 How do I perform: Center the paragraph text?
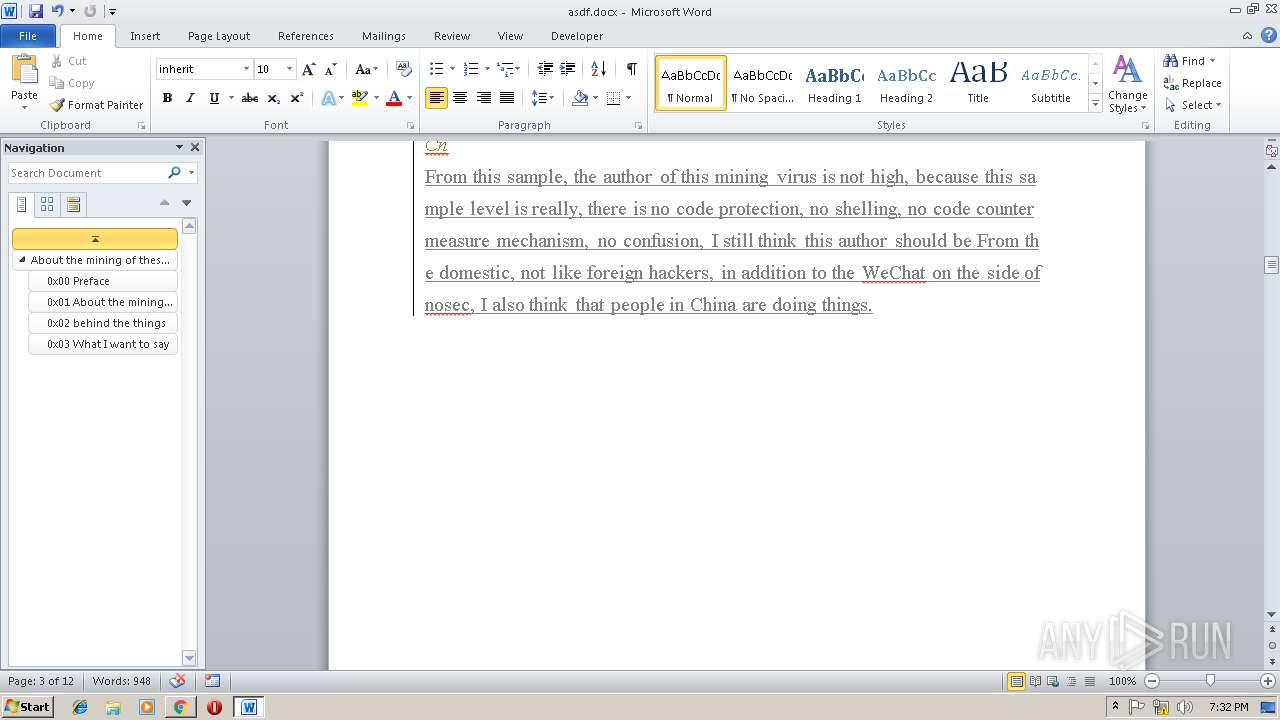[460, 98]
